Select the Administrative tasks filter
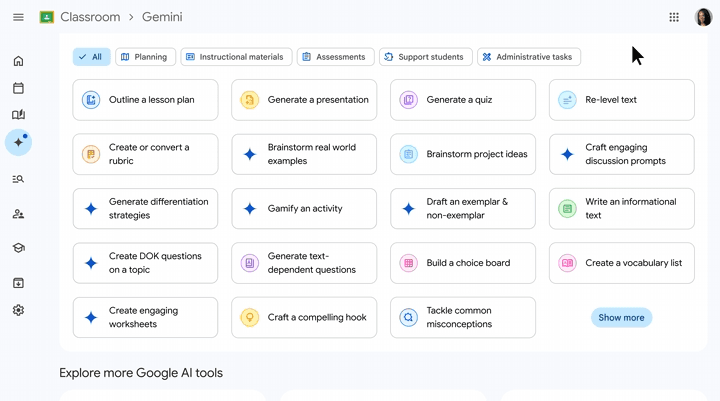Screen dimensions: 720x401 (x=529, y=57)
